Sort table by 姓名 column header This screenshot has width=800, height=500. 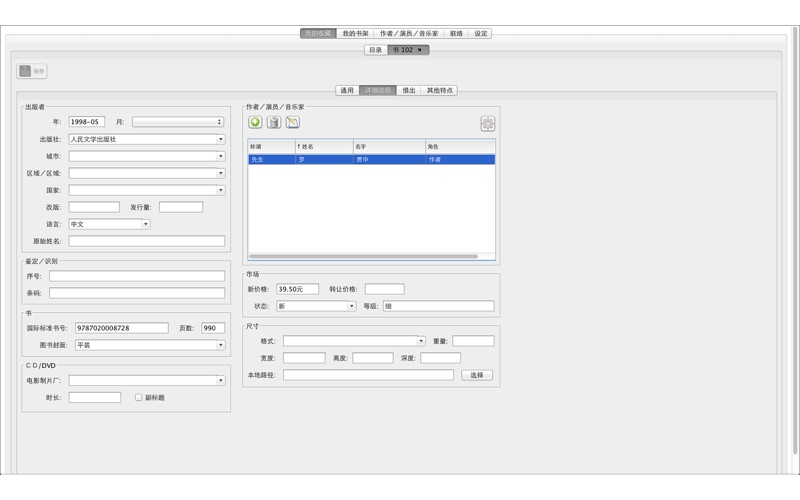tap(324, 146)
